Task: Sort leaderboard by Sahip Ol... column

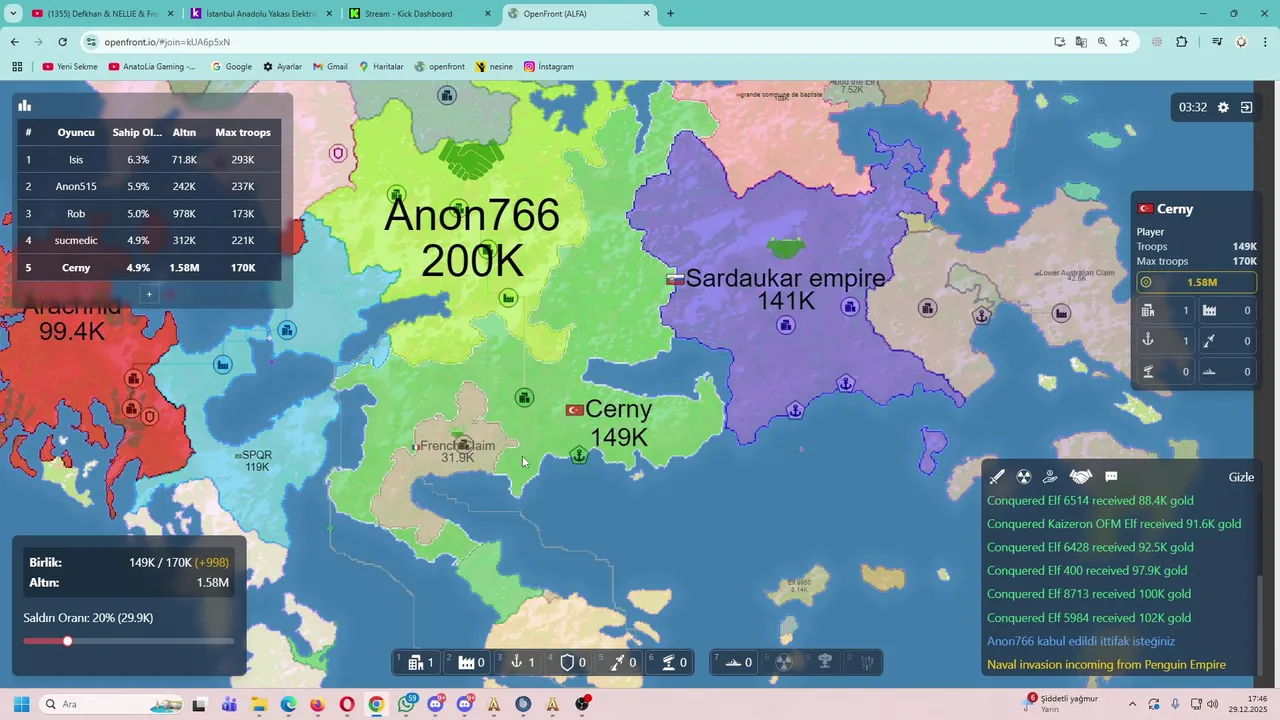Action: point(137,132)
